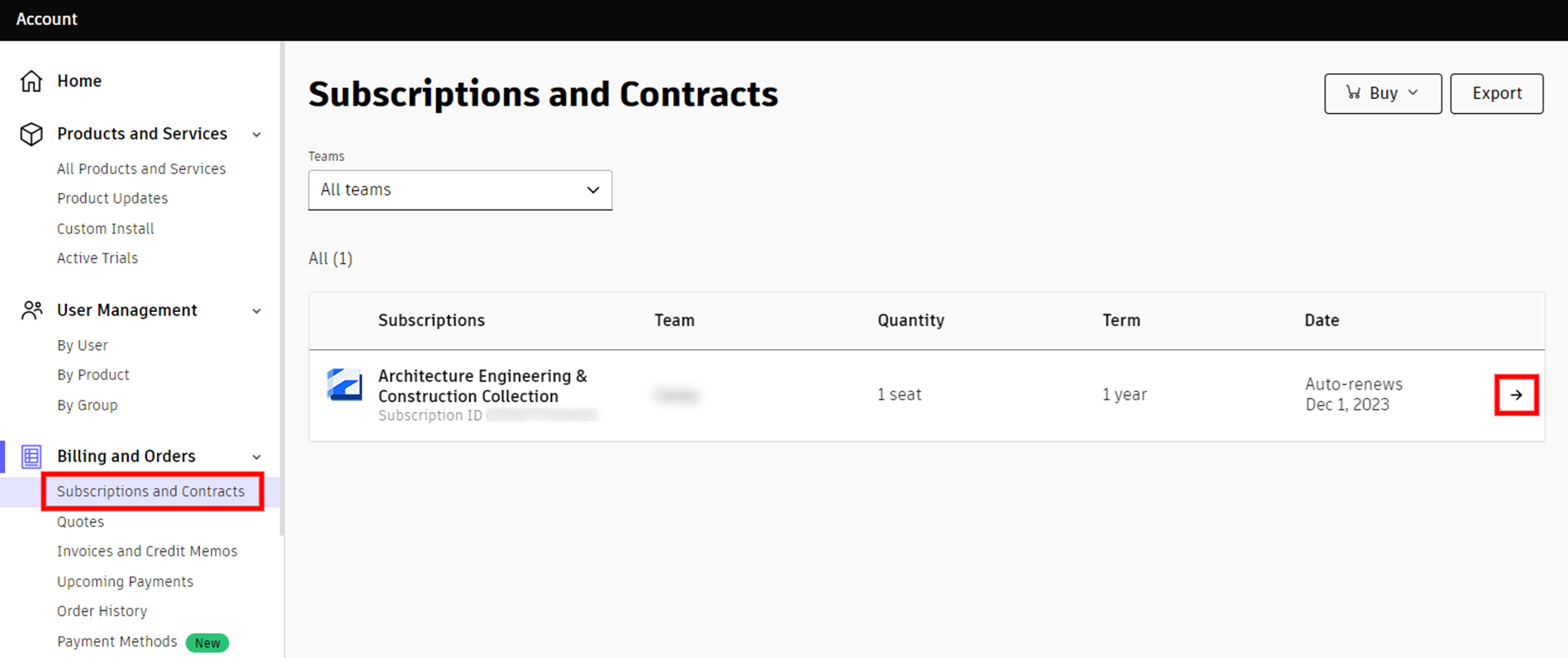This screenshot has width=1568, height=658.
Task: View Order History
Action: 102,611
